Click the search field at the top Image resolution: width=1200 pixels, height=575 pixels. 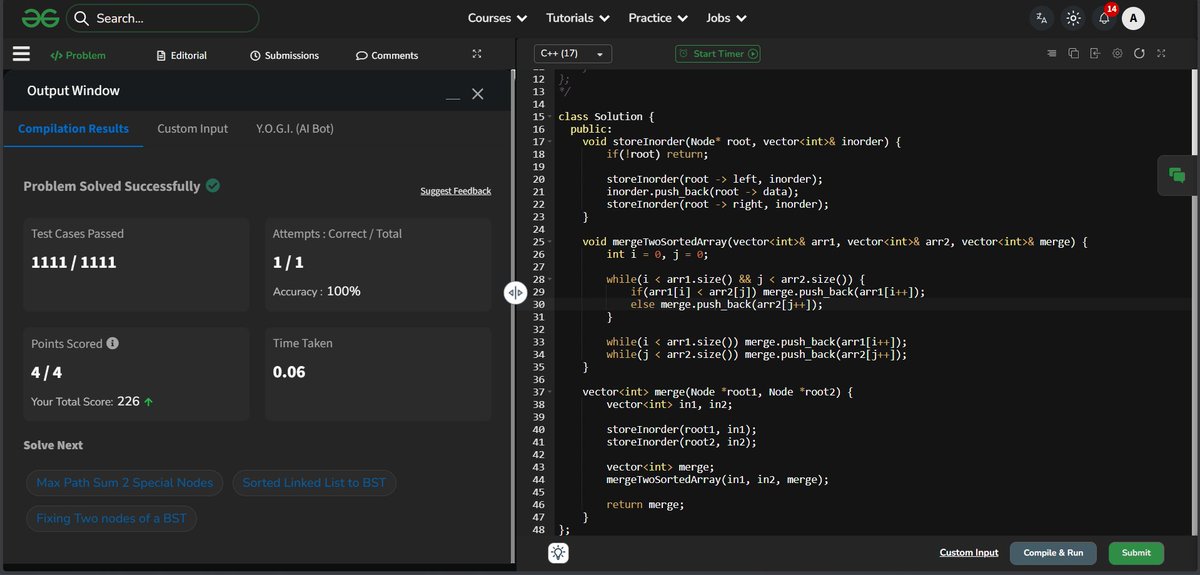pyautogui.click(x=162, y=18)
